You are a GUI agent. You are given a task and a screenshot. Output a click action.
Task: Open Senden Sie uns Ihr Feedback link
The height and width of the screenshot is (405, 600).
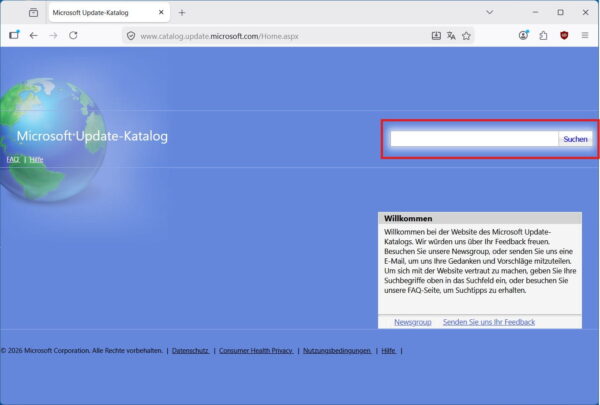click(x=489, y=322)
